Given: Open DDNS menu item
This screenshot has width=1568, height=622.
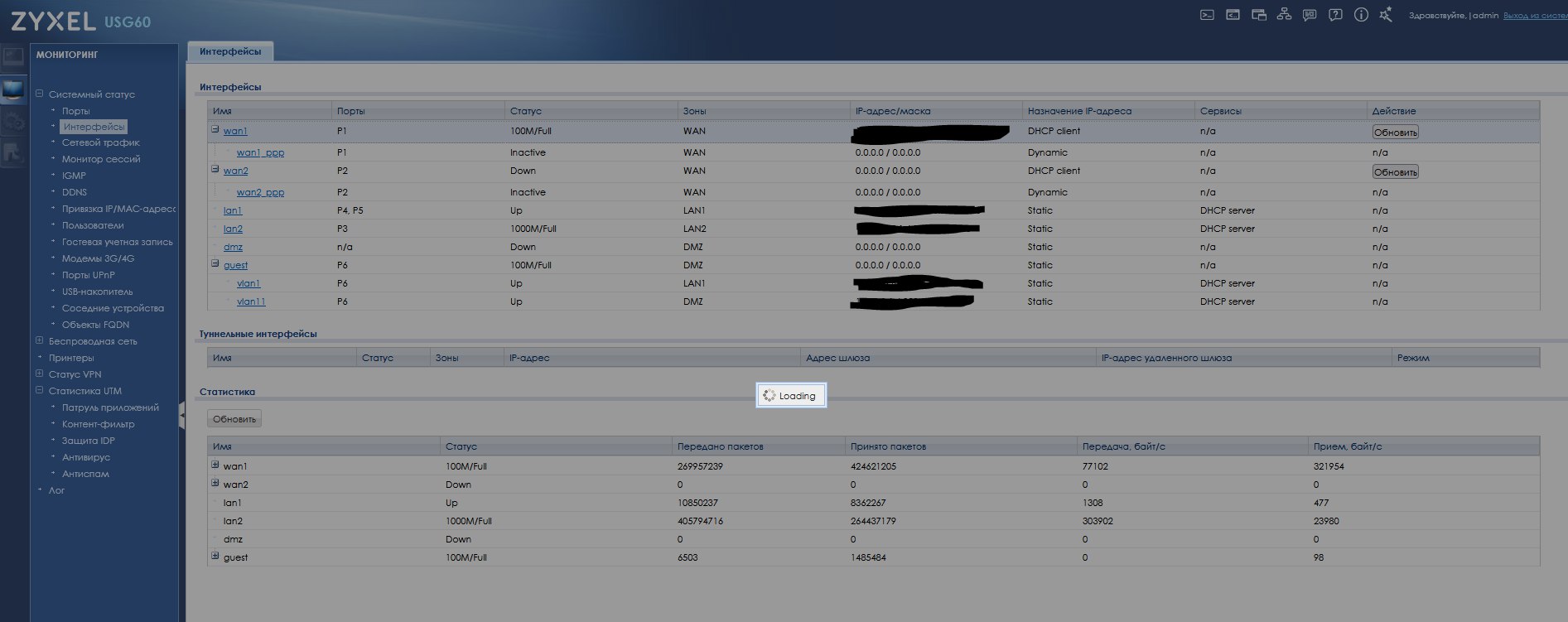Looking at the screenshot, I should [x=75, y=192].
